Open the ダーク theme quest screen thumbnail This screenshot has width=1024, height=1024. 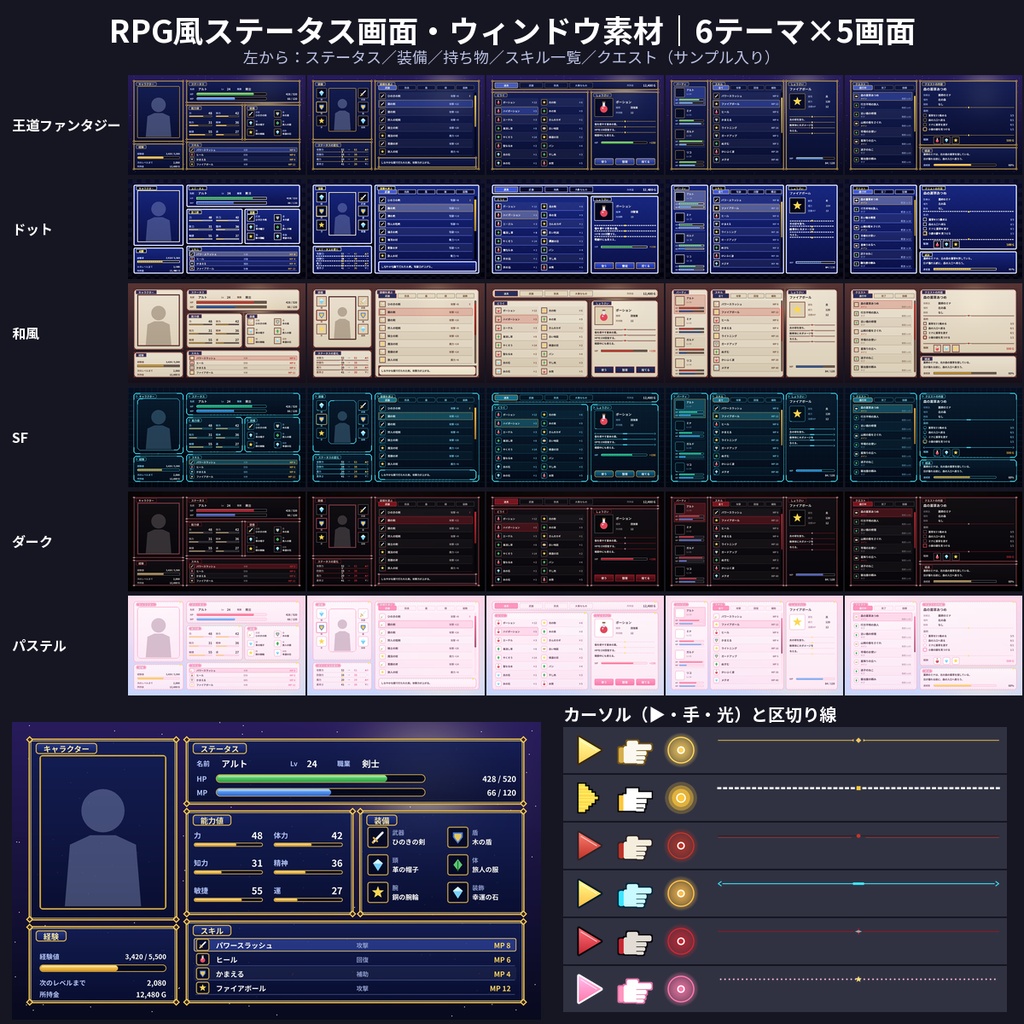[x=933, y=541]
